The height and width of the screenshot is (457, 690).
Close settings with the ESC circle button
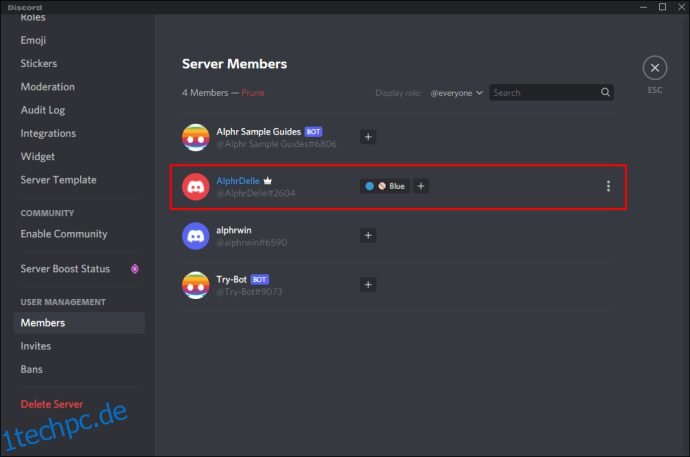coord(654,68)
